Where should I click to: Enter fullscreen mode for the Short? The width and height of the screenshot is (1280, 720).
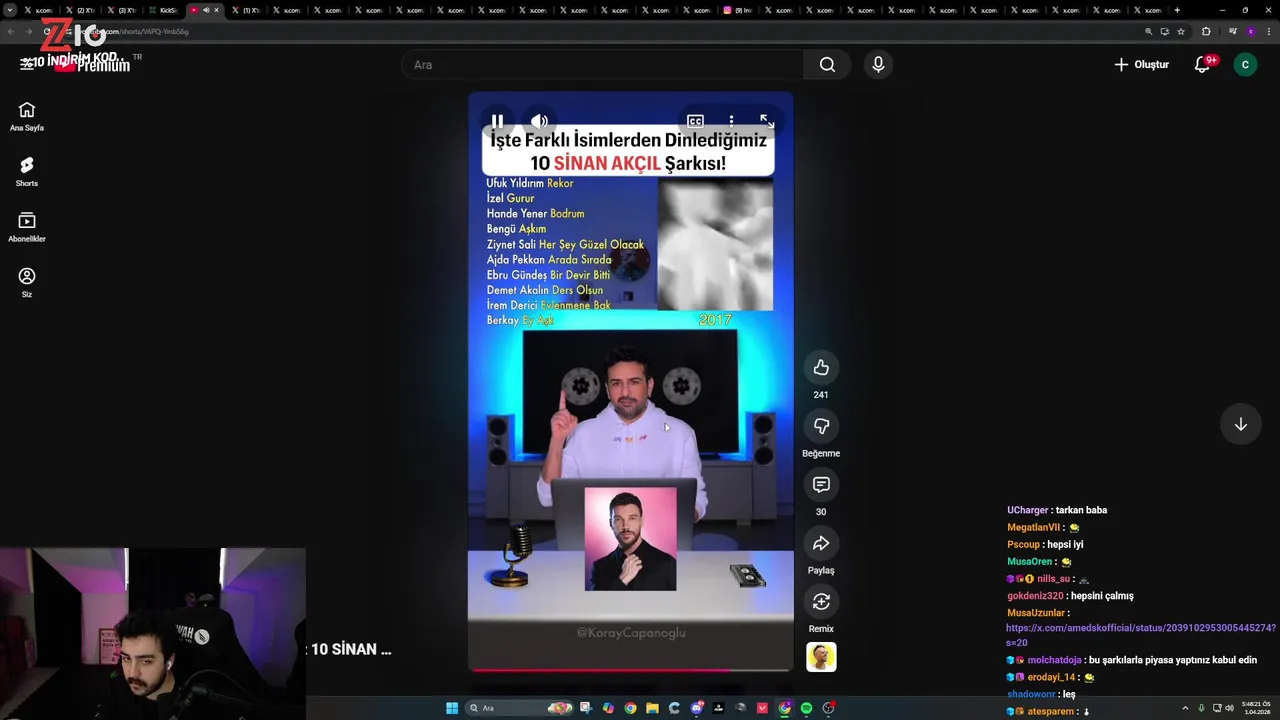(x=767, y=121)
